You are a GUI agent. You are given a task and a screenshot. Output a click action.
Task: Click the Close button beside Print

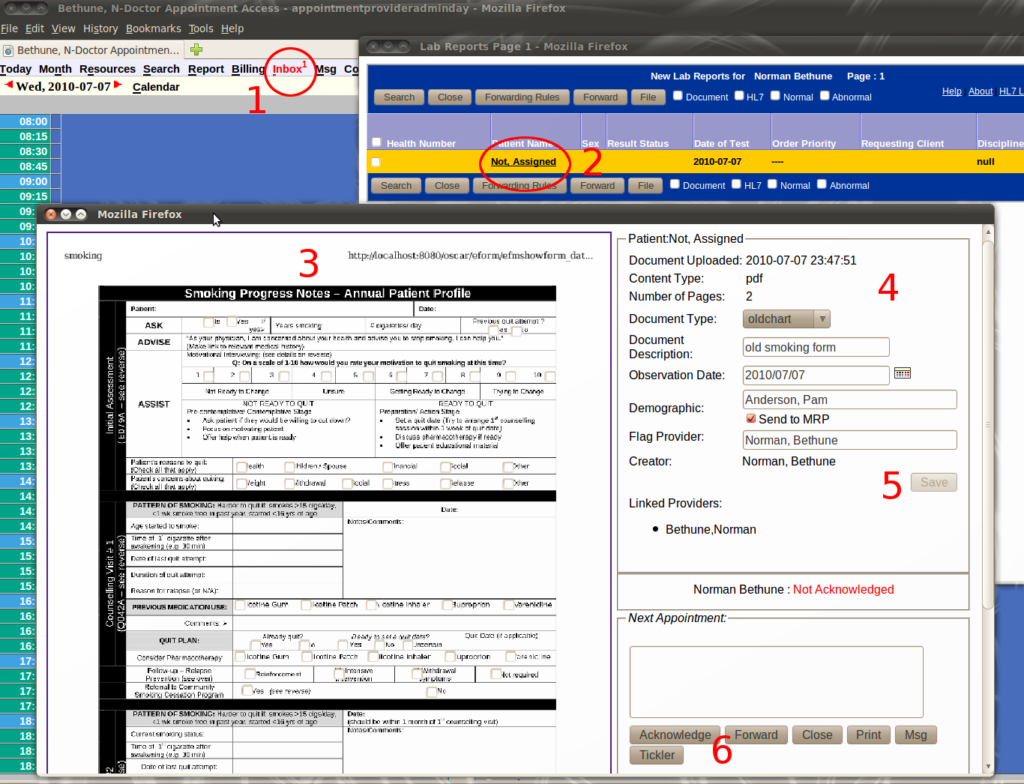817,735
